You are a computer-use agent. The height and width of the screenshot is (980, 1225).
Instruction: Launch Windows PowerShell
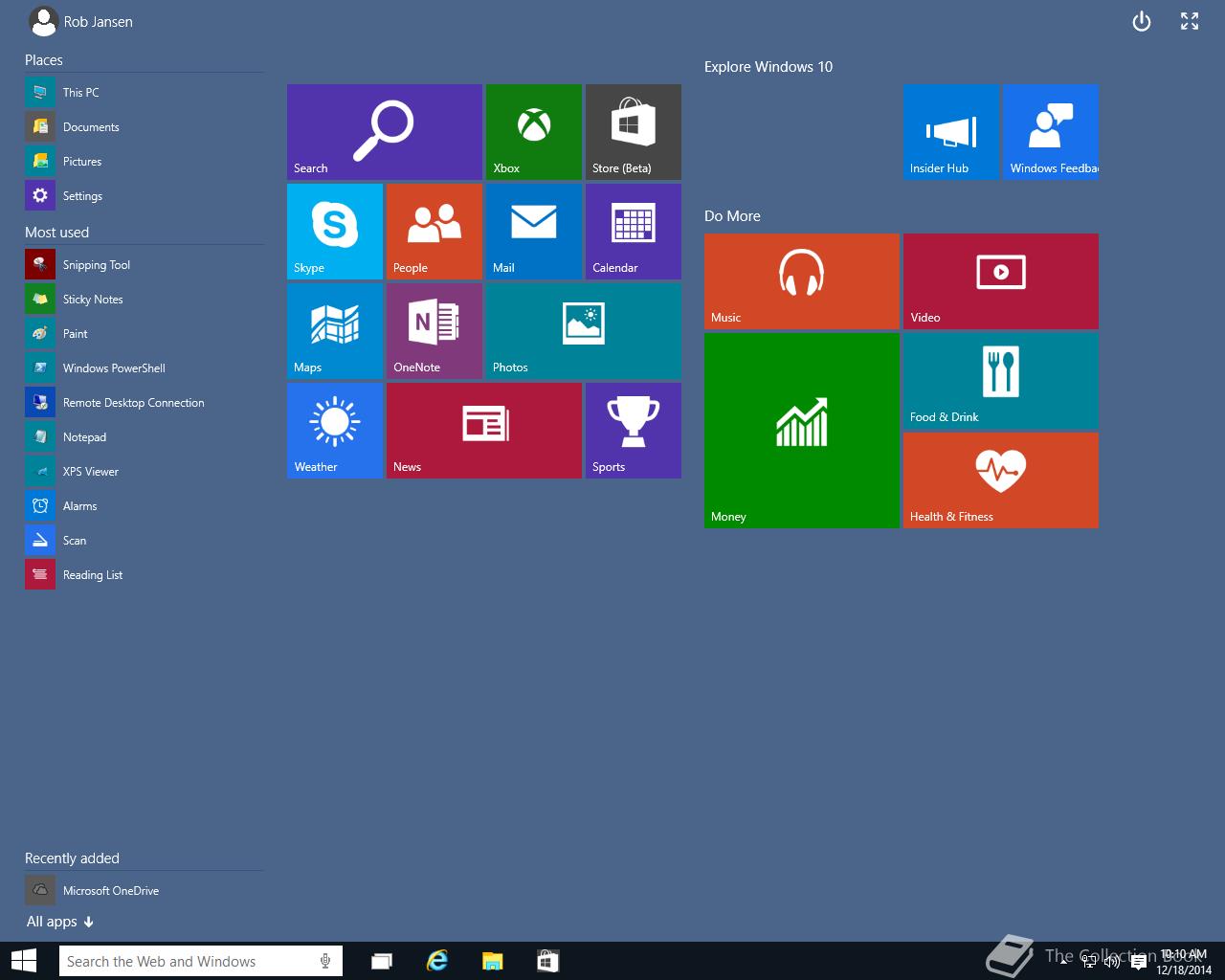(x=145, y=368)
